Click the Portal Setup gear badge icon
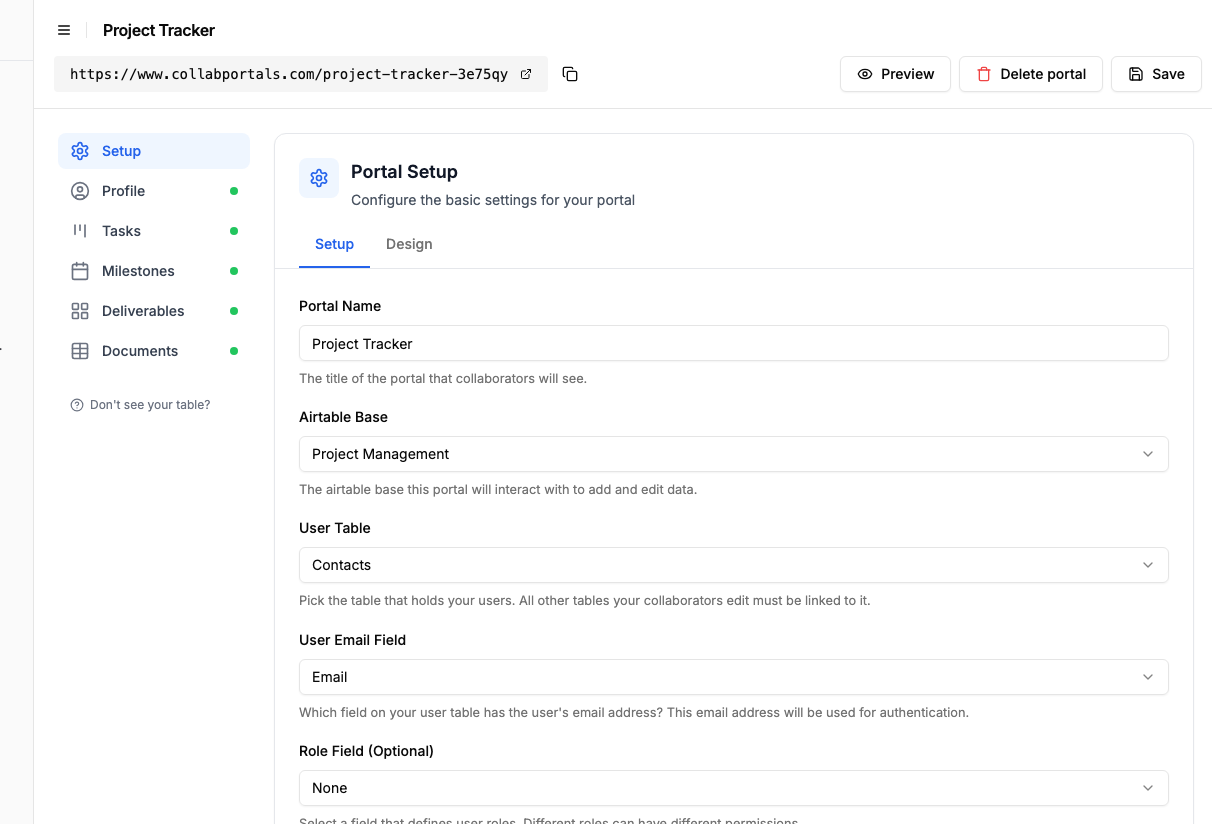The height and width of the screenshot is (824, 1212). coord(319,178)
